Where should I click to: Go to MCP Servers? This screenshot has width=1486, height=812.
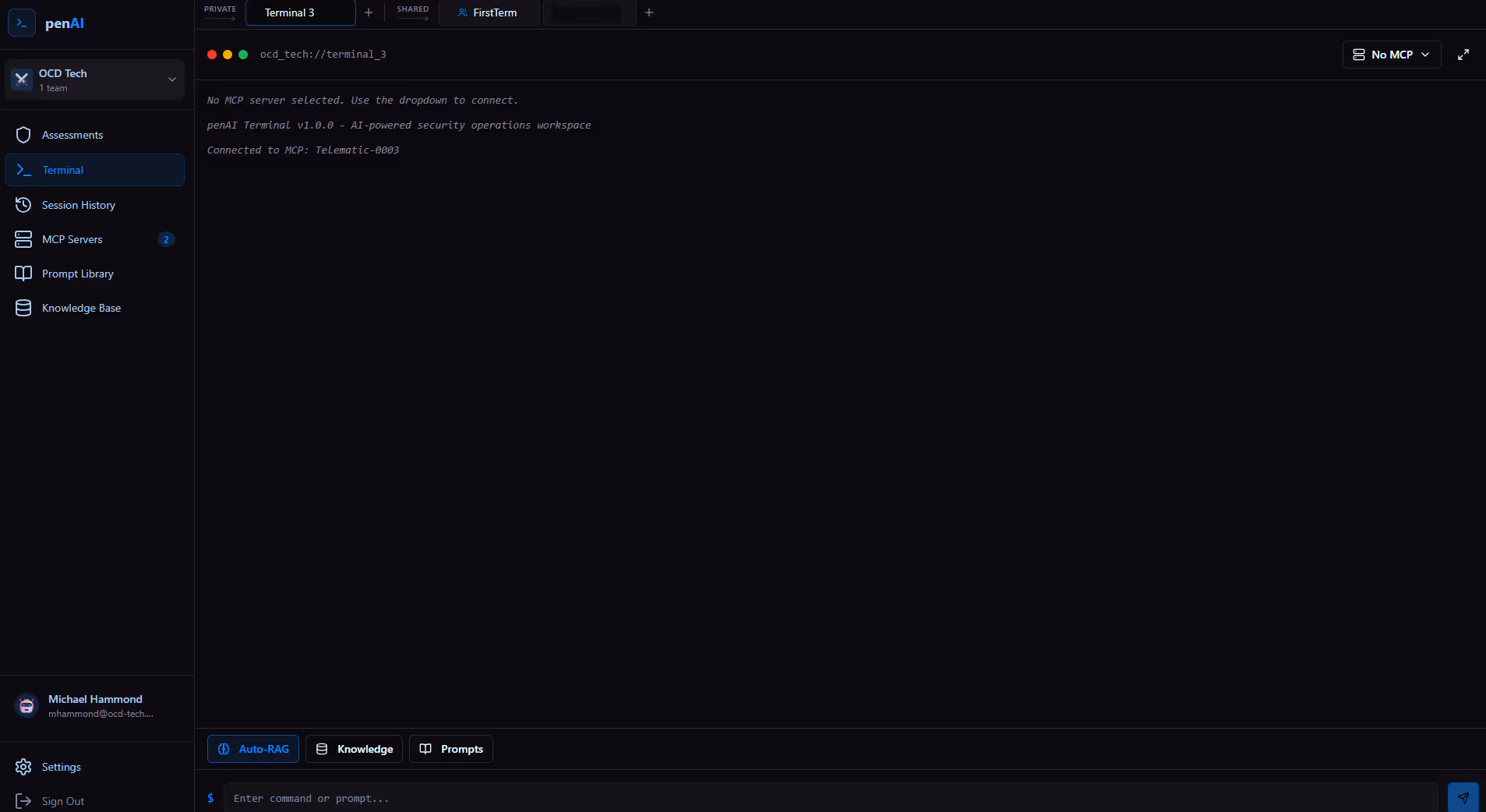click(94, 239)
